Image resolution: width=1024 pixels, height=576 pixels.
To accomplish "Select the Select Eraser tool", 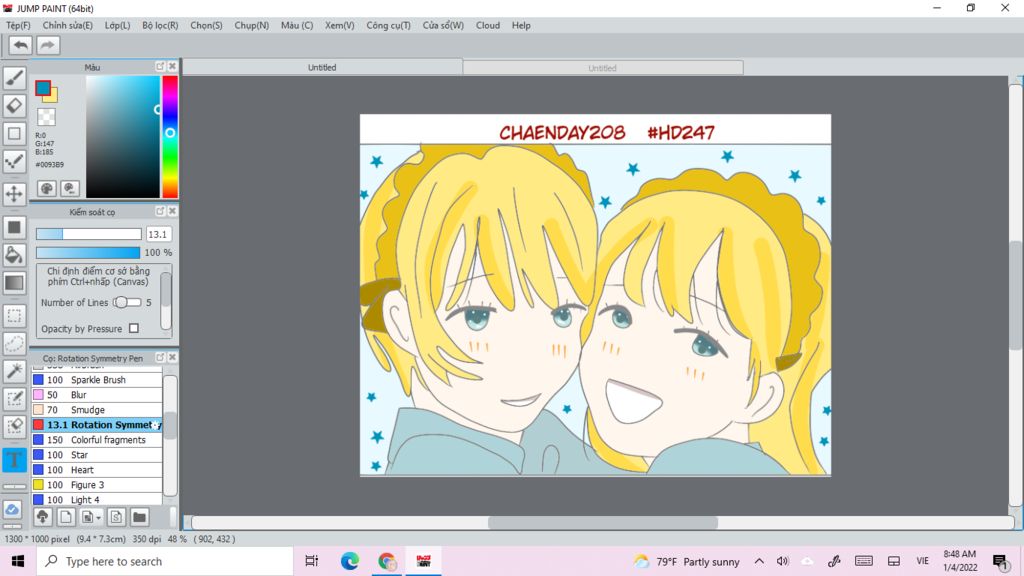I will (14, 426).
